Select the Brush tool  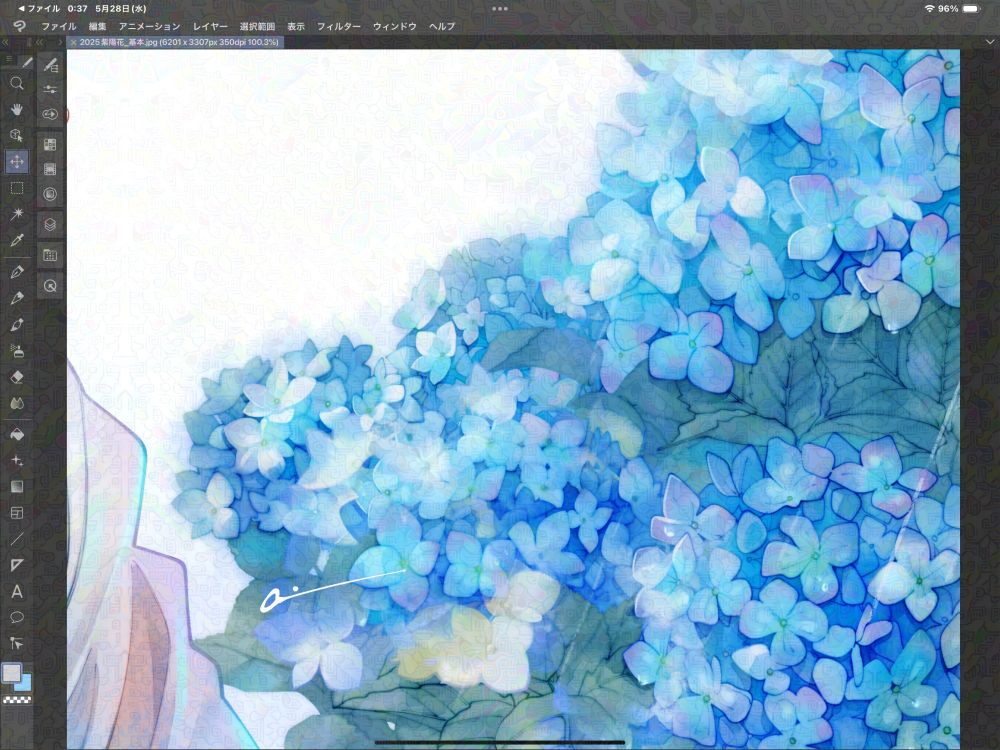(x=17, y=325)
